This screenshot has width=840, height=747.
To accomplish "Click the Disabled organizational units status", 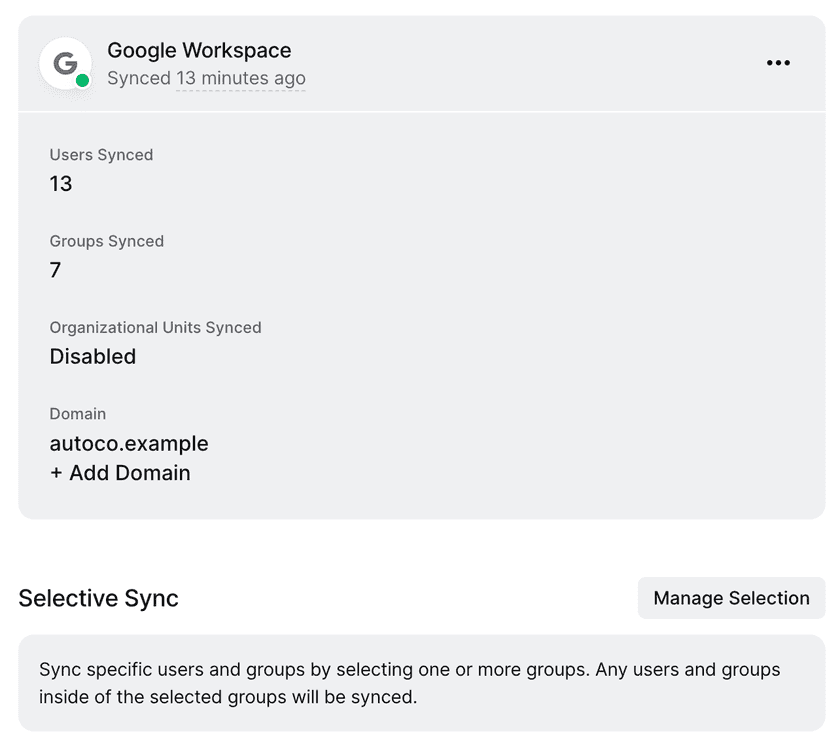I will pyautogui.click(x=92, y=357).
